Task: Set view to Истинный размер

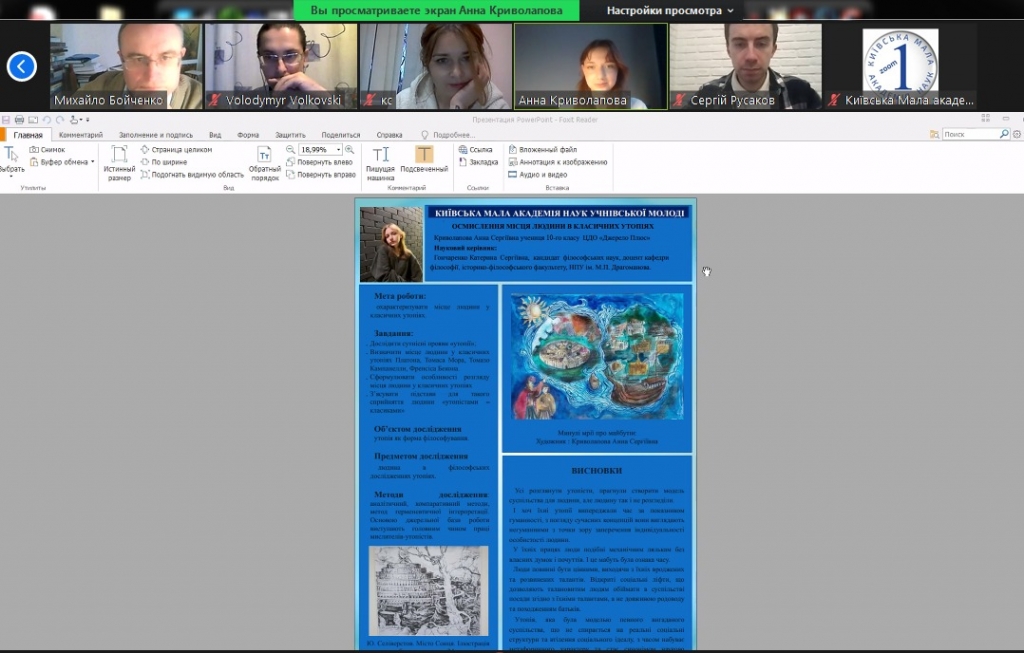Action: tap(119, 163)
